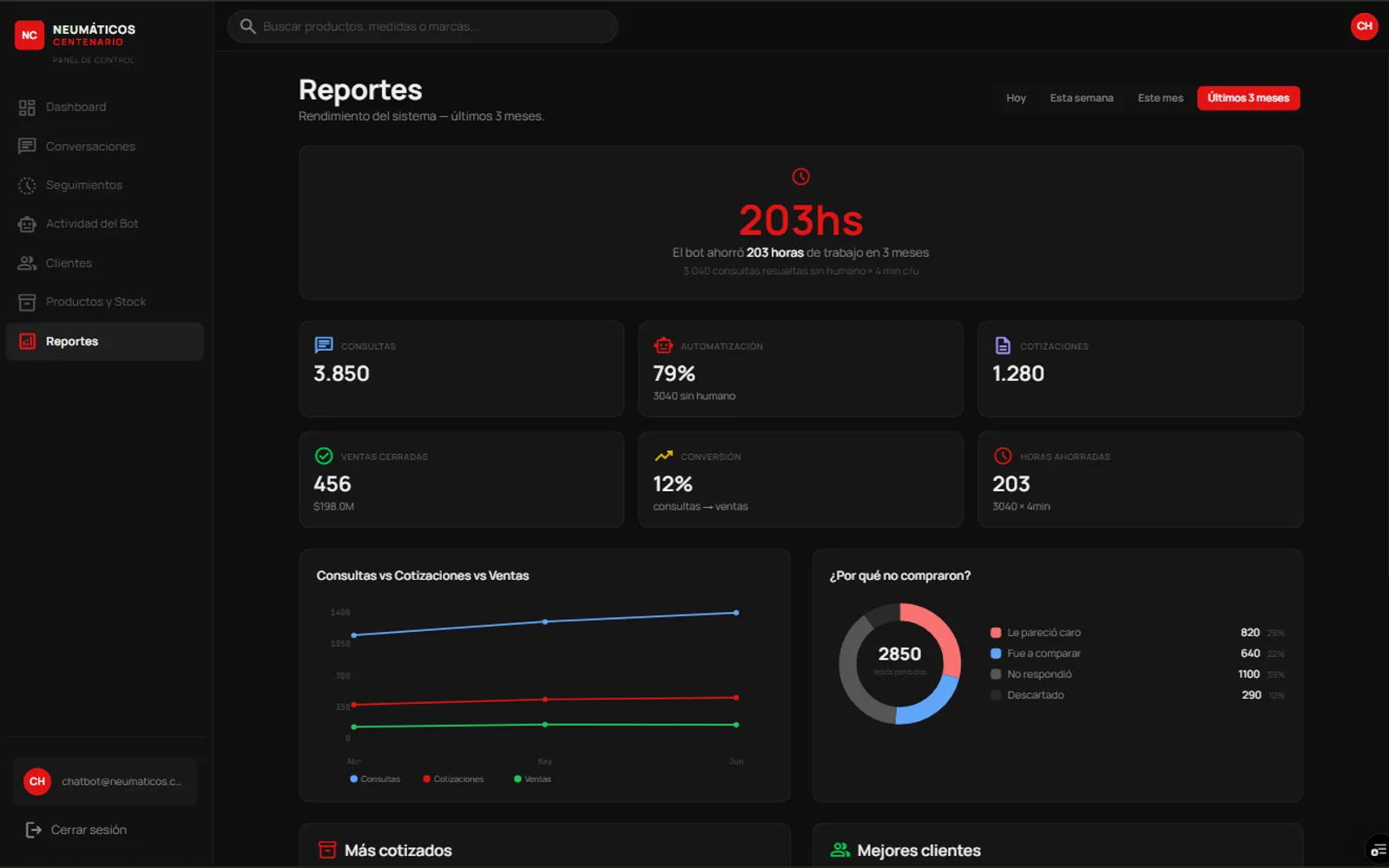Switch to Este mes tab

click(x=1161, y=98)
